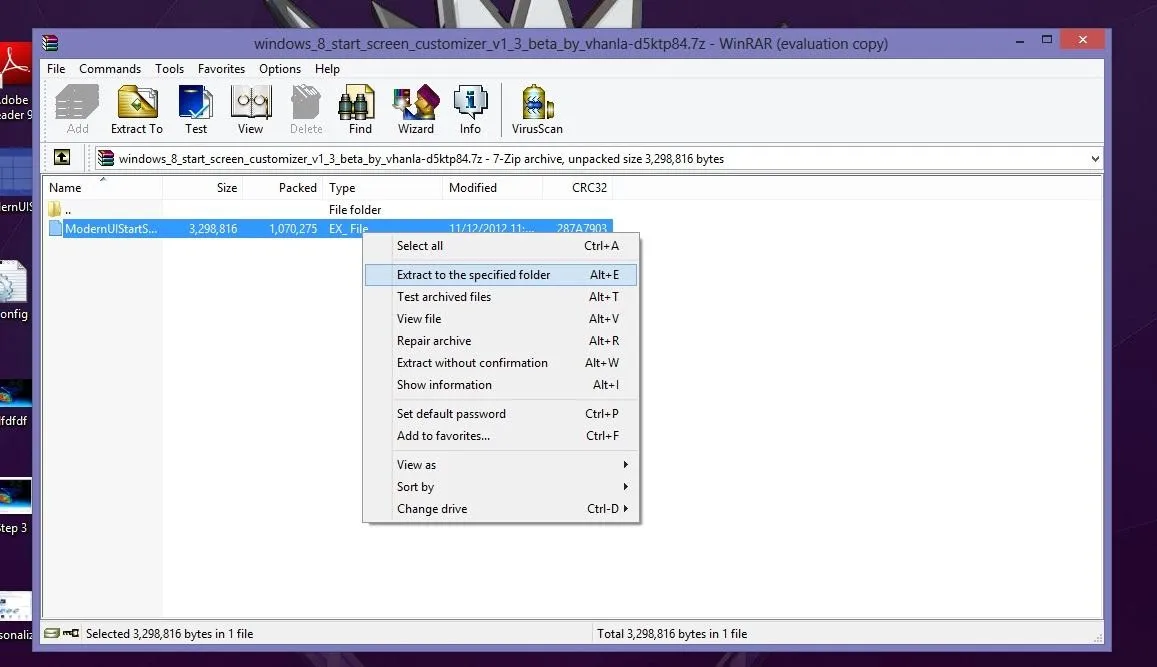Open the Help menu
The image size is (1157, 667).
(327, 69)
